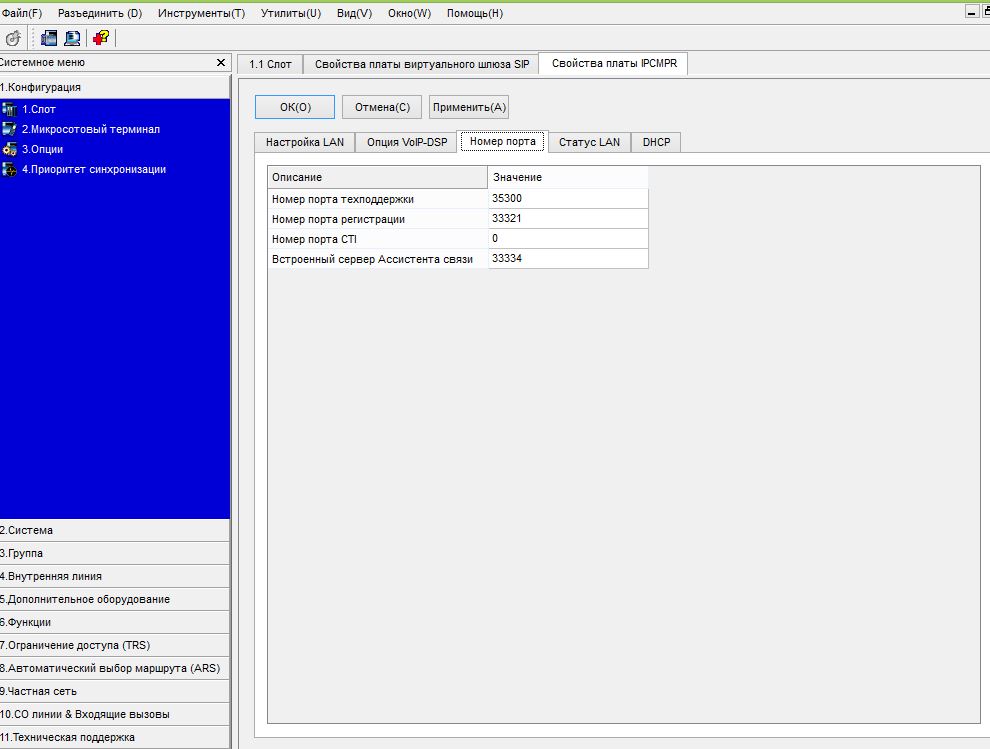Edit the CTI port value 0
990x749 pixels.
coord(568,239)
